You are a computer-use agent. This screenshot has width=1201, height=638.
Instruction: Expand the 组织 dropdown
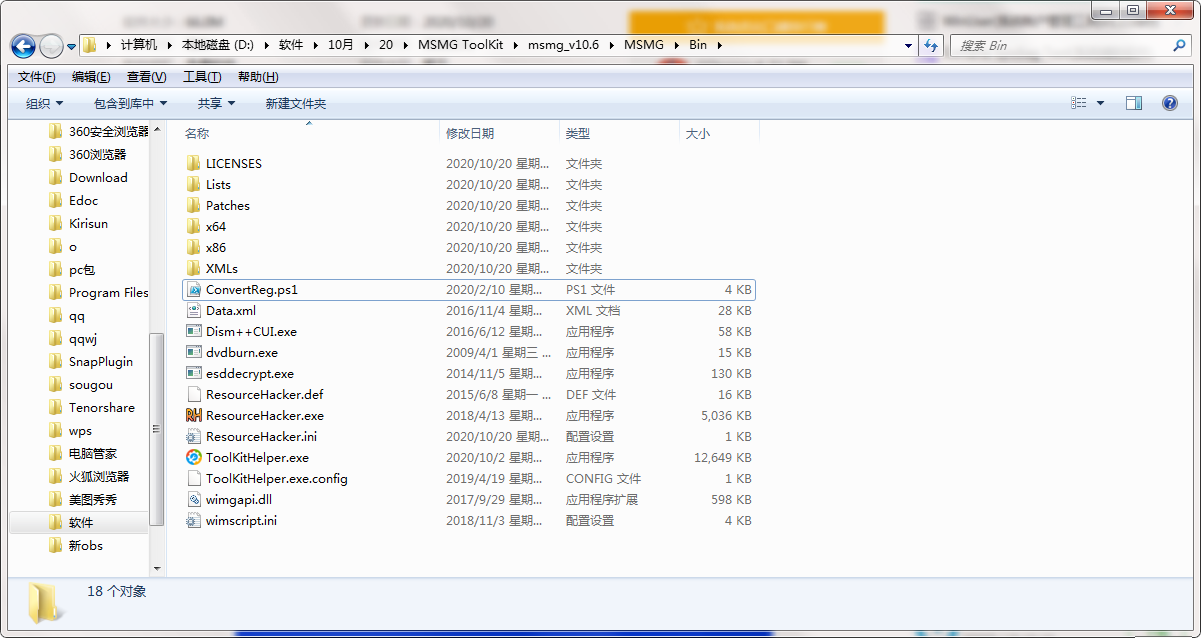point(45,103)
